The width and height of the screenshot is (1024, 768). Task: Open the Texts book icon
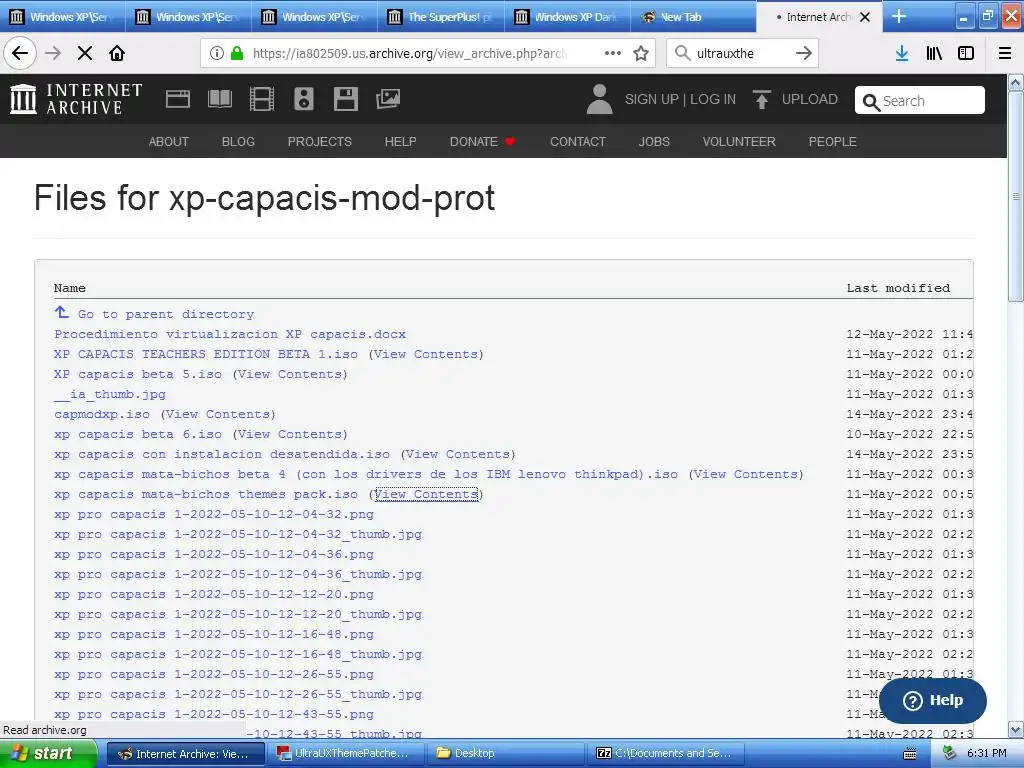219,99
